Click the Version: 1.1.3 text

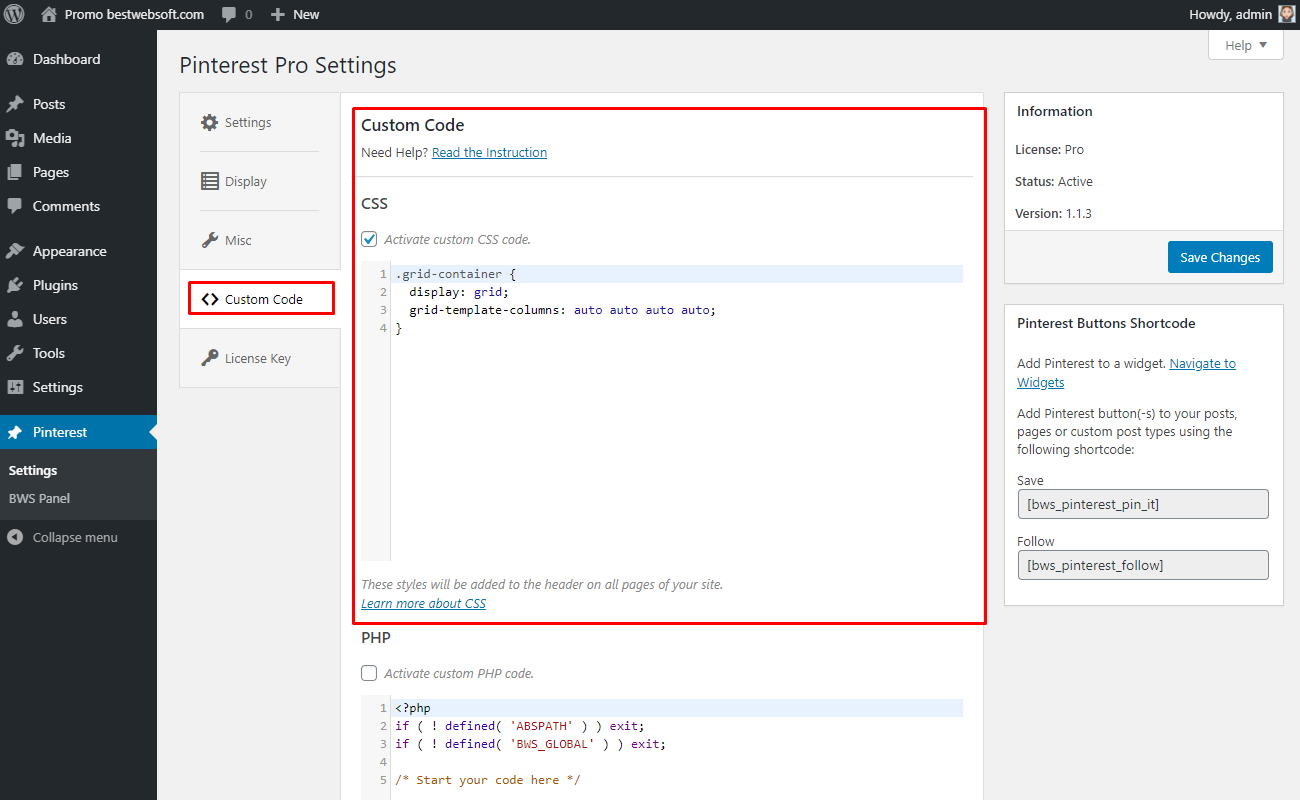(x=1053, y=213)
